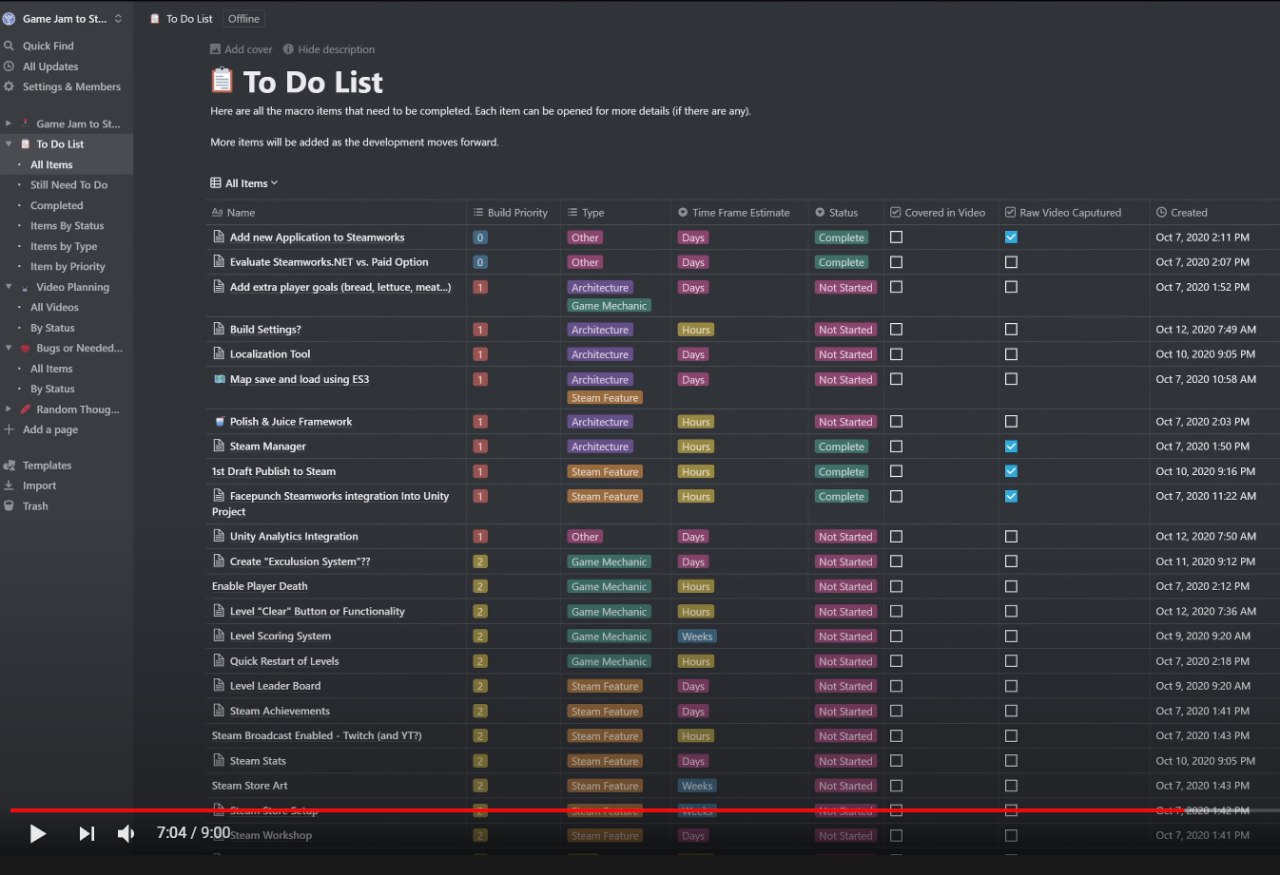Click Complete status tag on Steam Manager row
This screenshot has height=875, width=1280.
coord(841,446)
